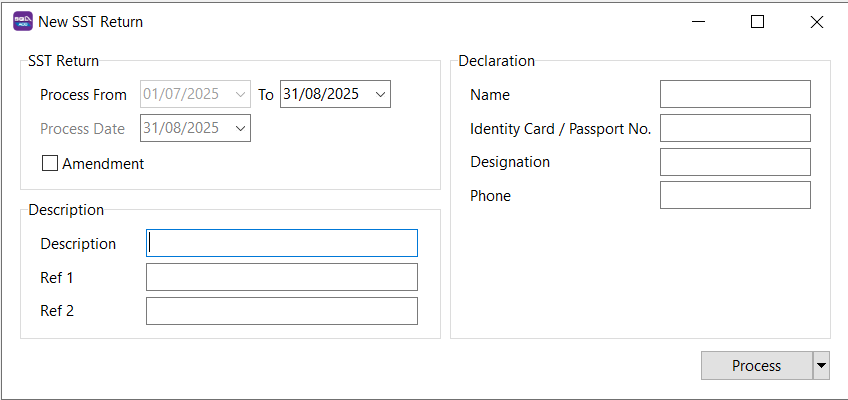The height and width of the screenshot is (400, 848).
Task: Click the Process Date value field
Action: pyautogui.click(x=184, y=128)
